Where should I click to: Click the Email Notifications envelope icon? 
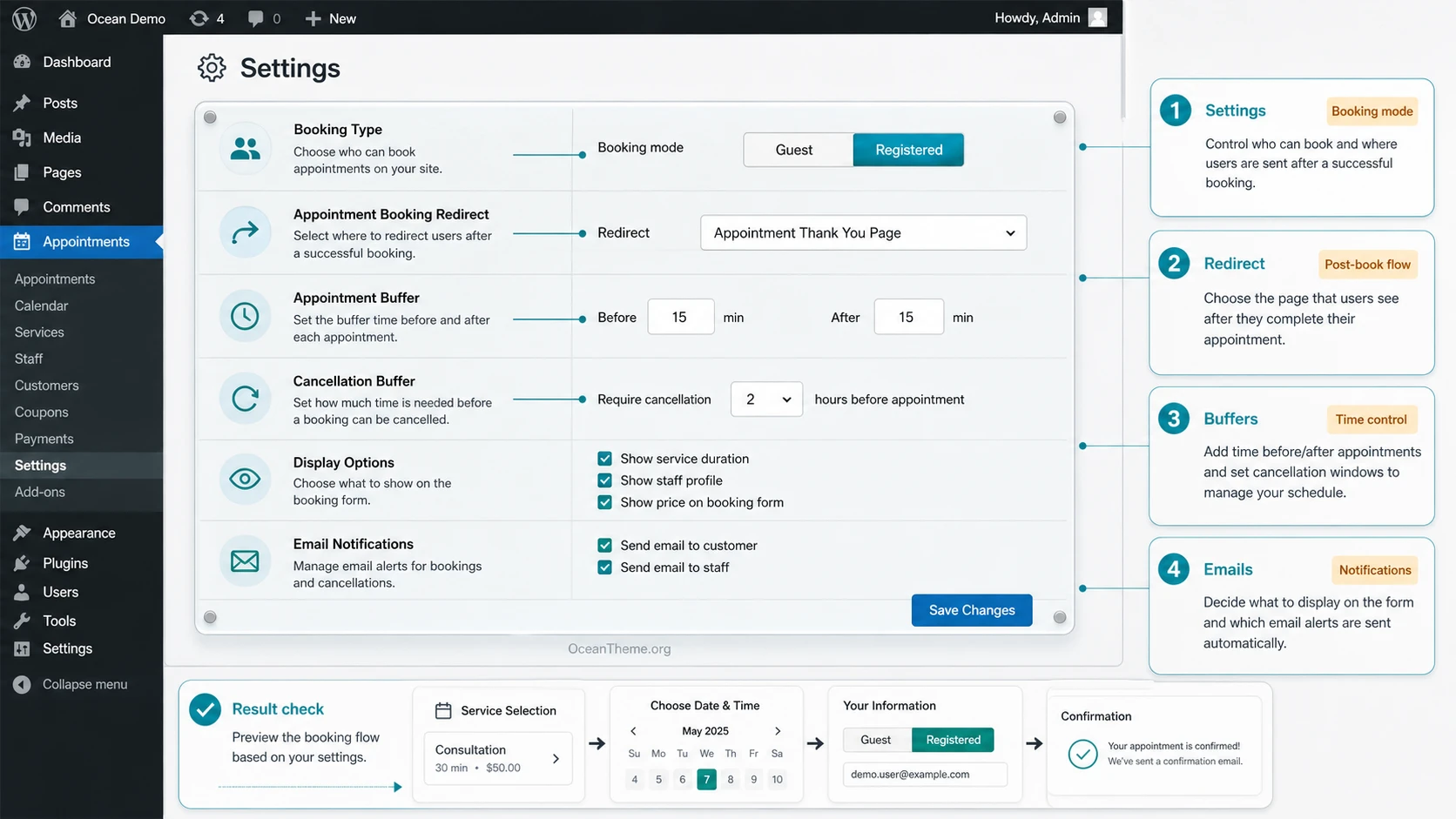245,561
